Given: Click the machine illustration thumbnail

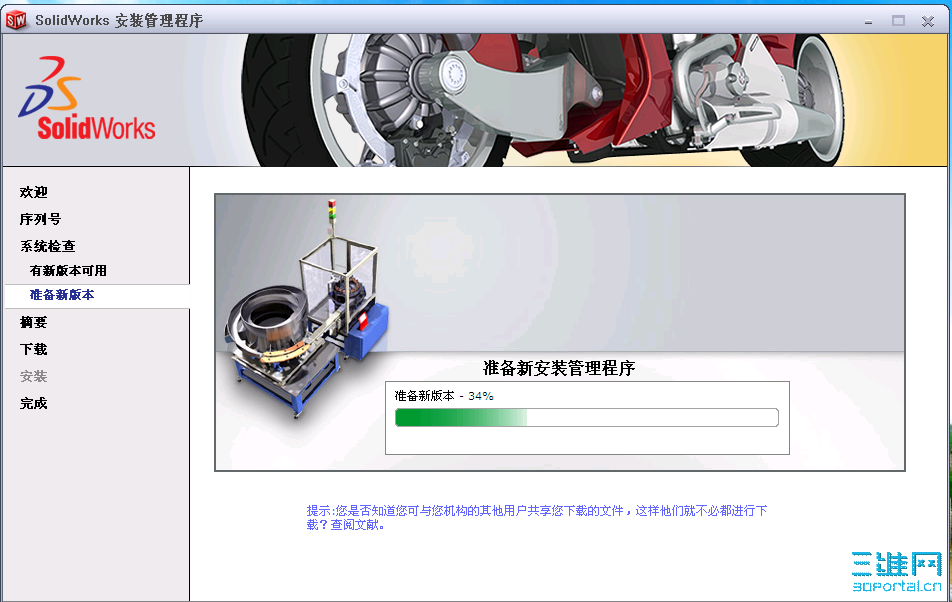Looking at the screenshot, I should point(307,308).
